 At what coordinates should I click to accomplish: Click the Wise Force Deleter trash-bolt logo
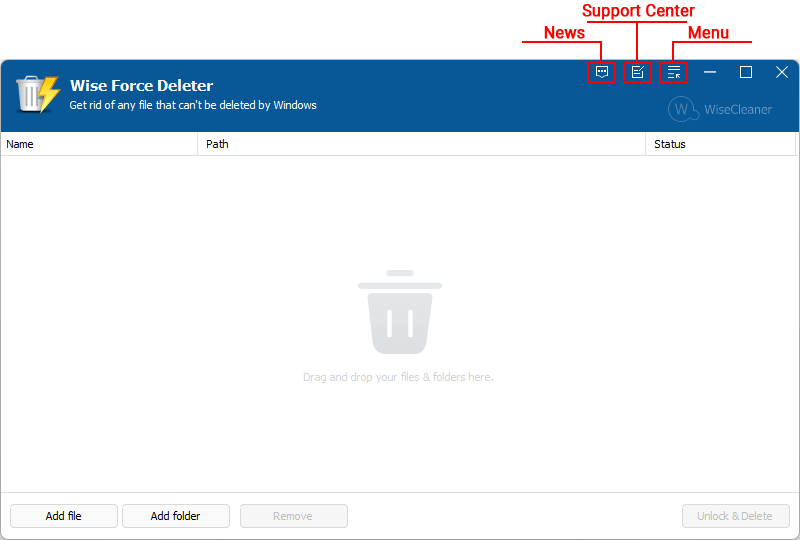click(38, 94)
